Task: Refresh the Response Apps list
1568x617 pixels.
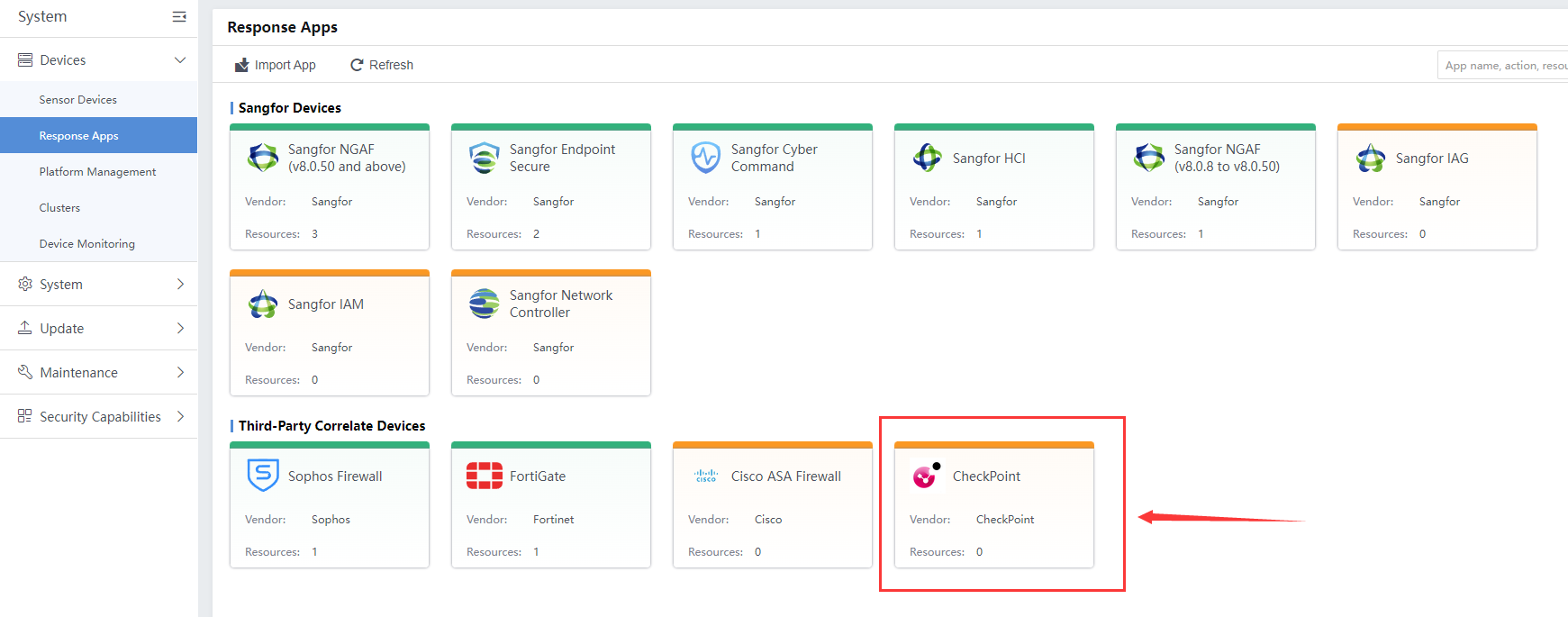Action: tap(382, 65)
